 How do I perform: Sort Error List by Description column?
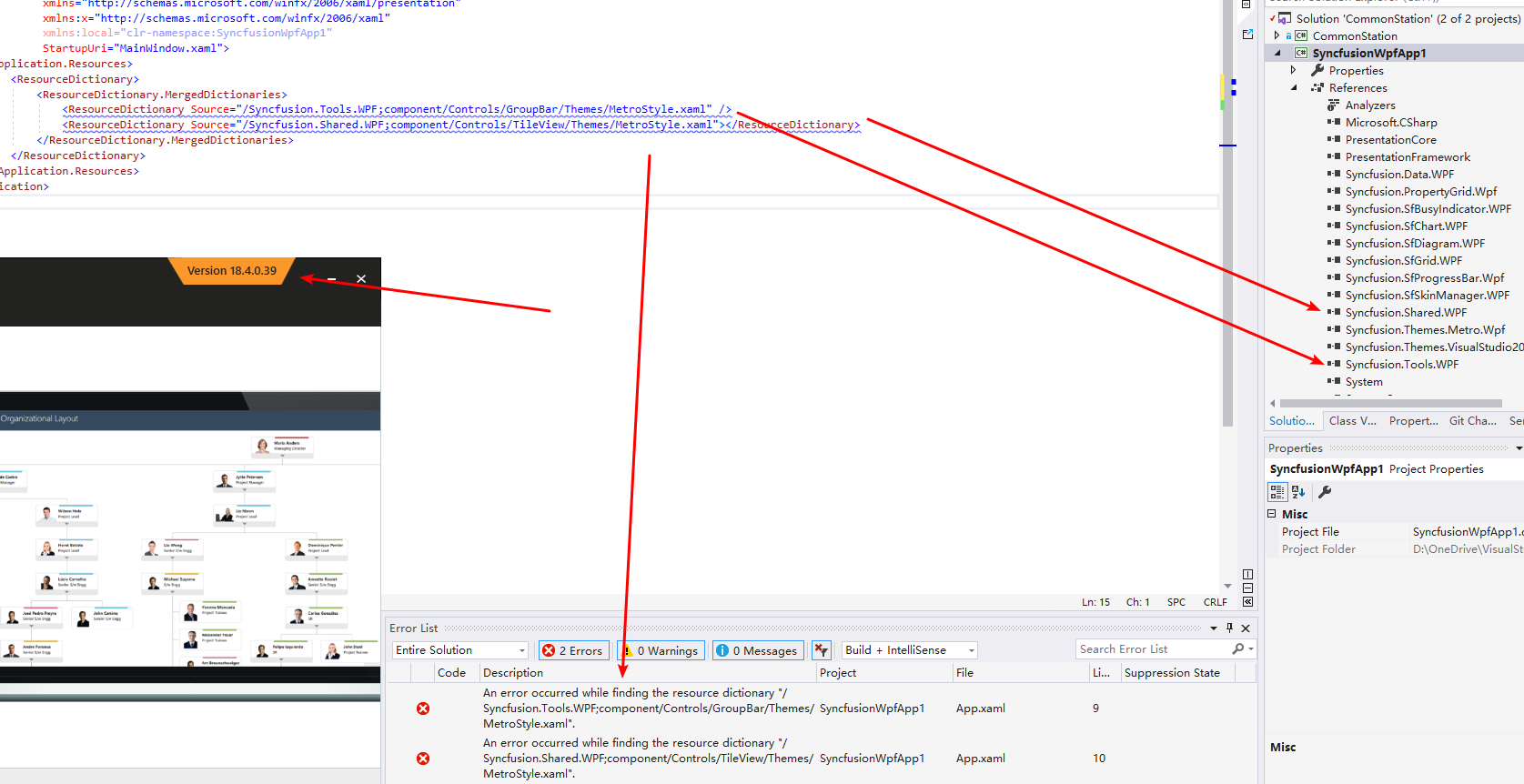point(647,673)
